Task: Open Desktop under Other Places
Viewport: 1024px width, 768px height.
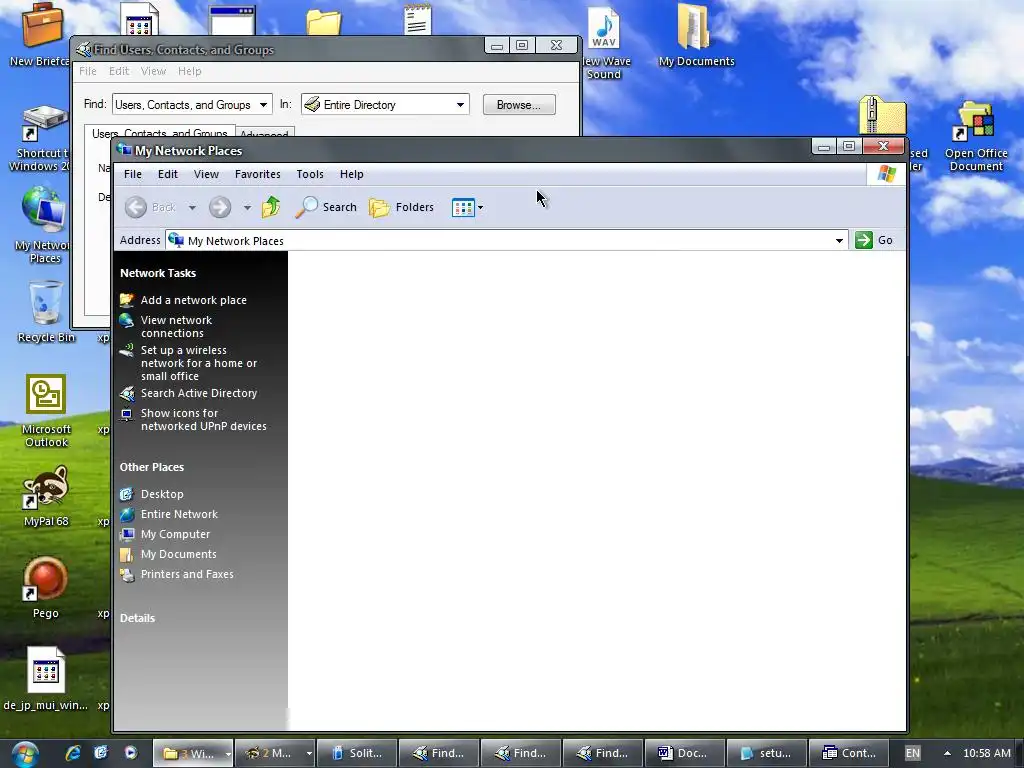Action: click(162, 494)
